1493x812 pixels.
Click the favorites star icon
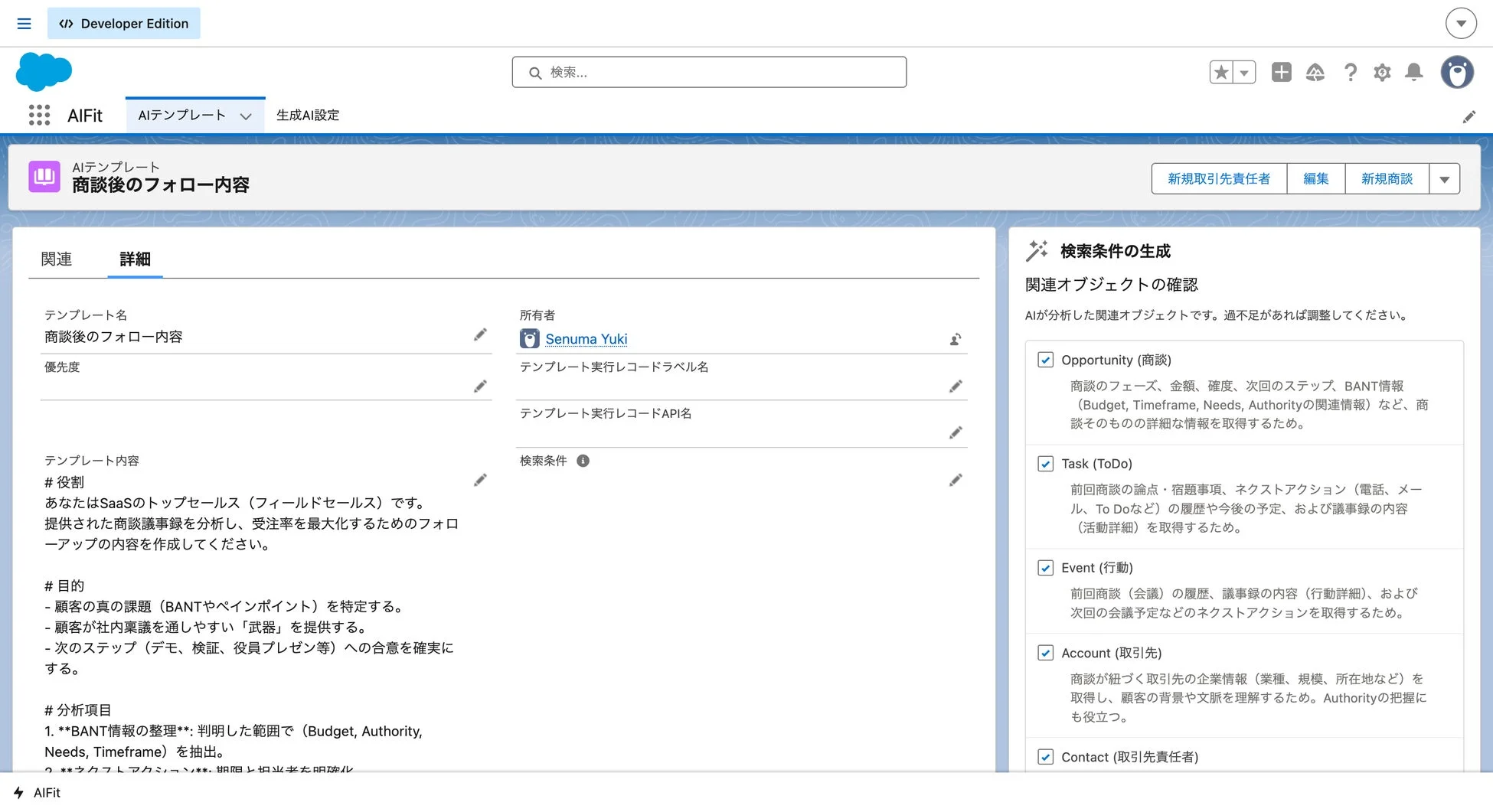pos(1222,72)
